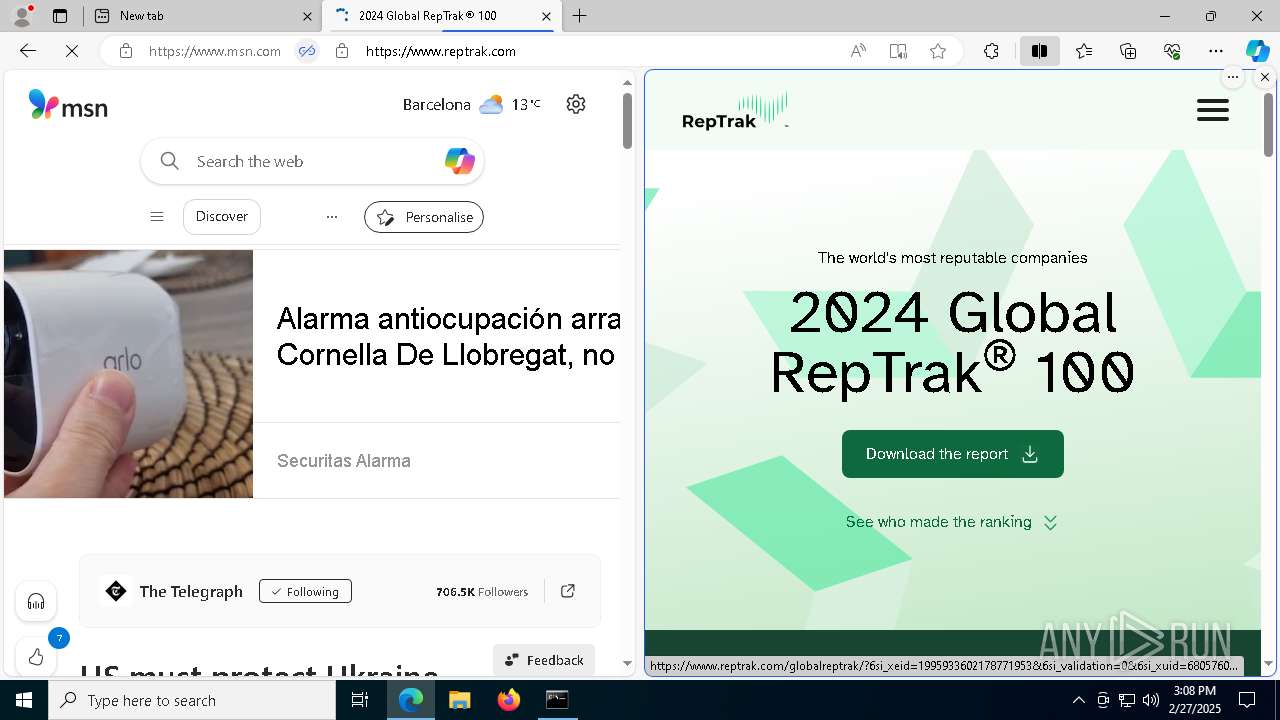Open MSN page settings gear

click(576, 104)
